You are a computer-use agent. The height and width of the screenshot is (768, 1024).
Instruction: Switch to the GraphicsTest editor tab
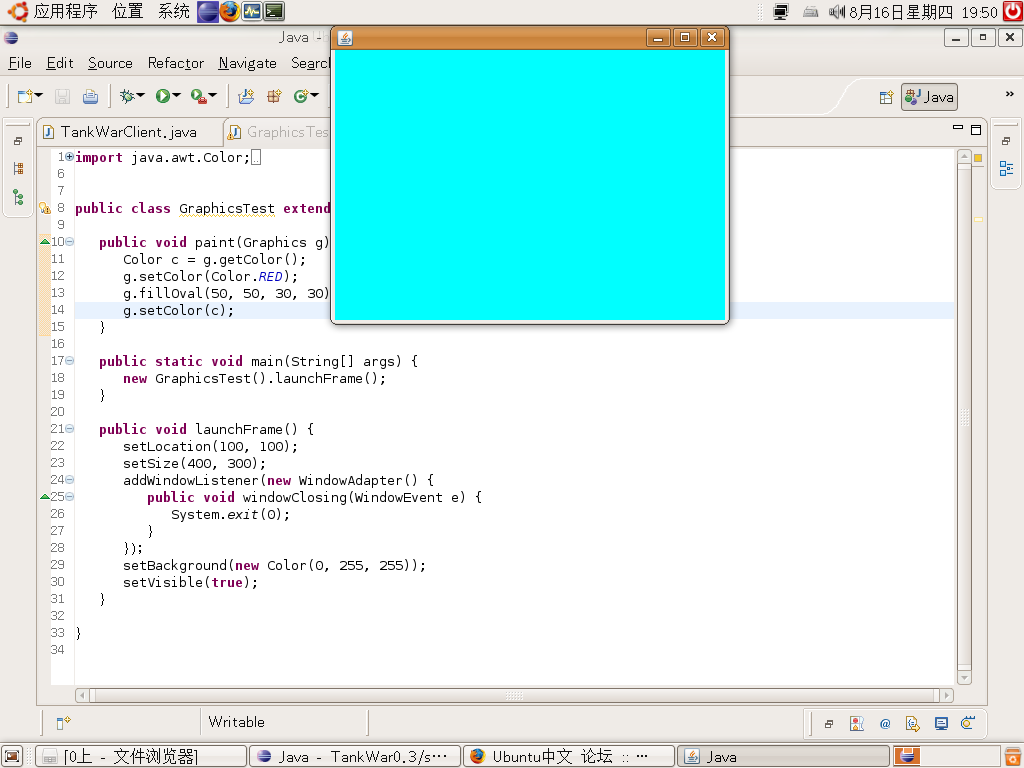click(x=278, y=133)
